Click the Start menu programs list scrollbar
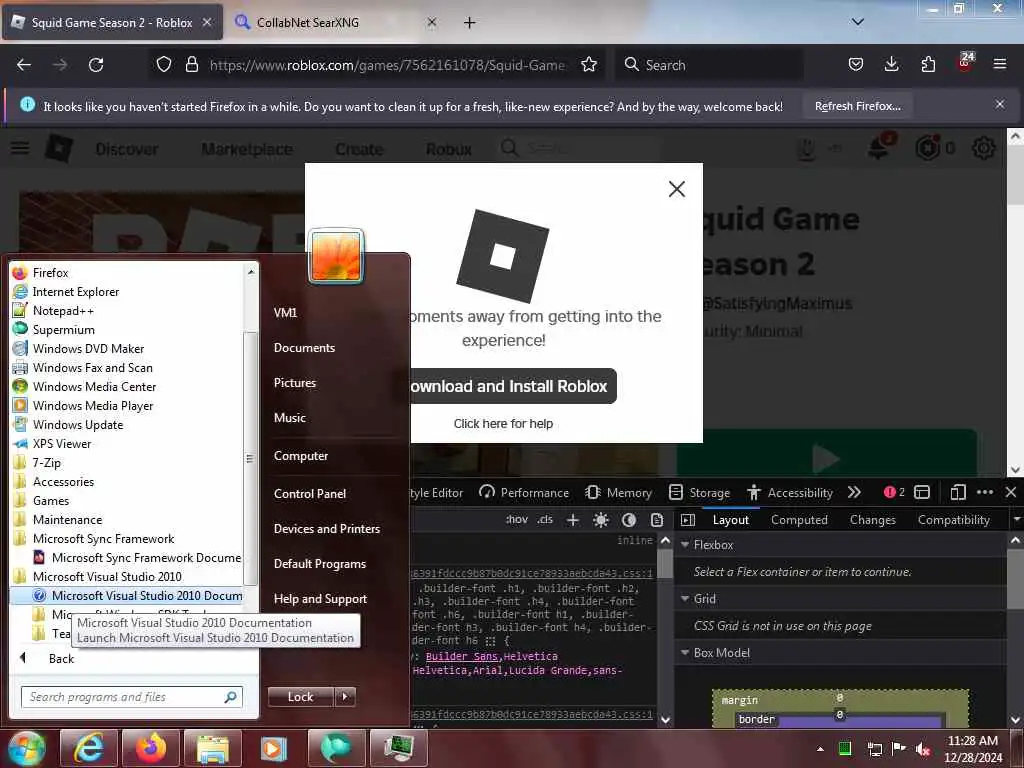The width and height of the screenshot is (1024, 768). tap(250, 457)
